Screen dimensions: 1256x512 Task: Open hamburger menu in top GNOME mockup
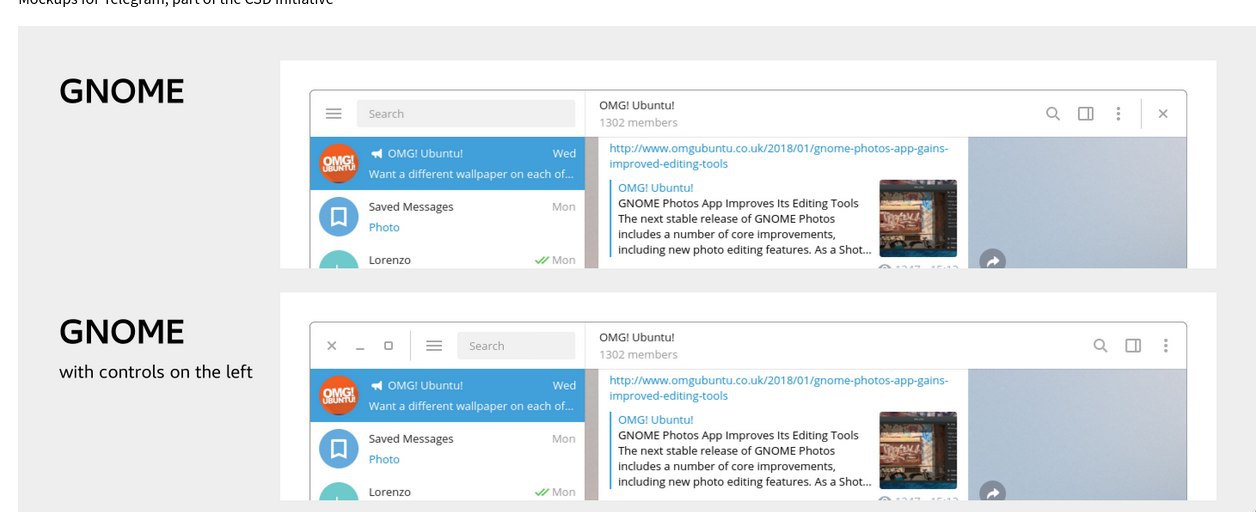pyautogui.click(x=334, y=114)
